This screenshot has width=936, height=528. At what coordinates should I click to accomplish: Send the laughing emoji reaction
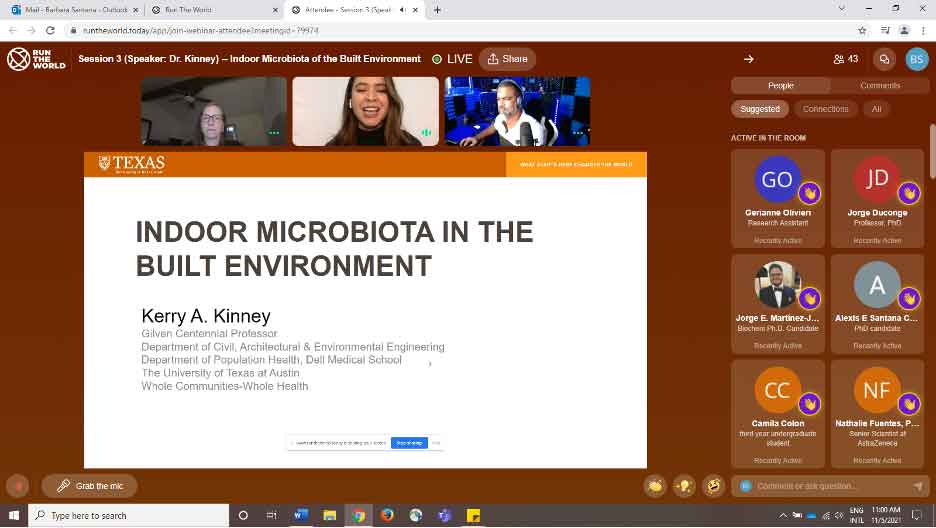713,486
